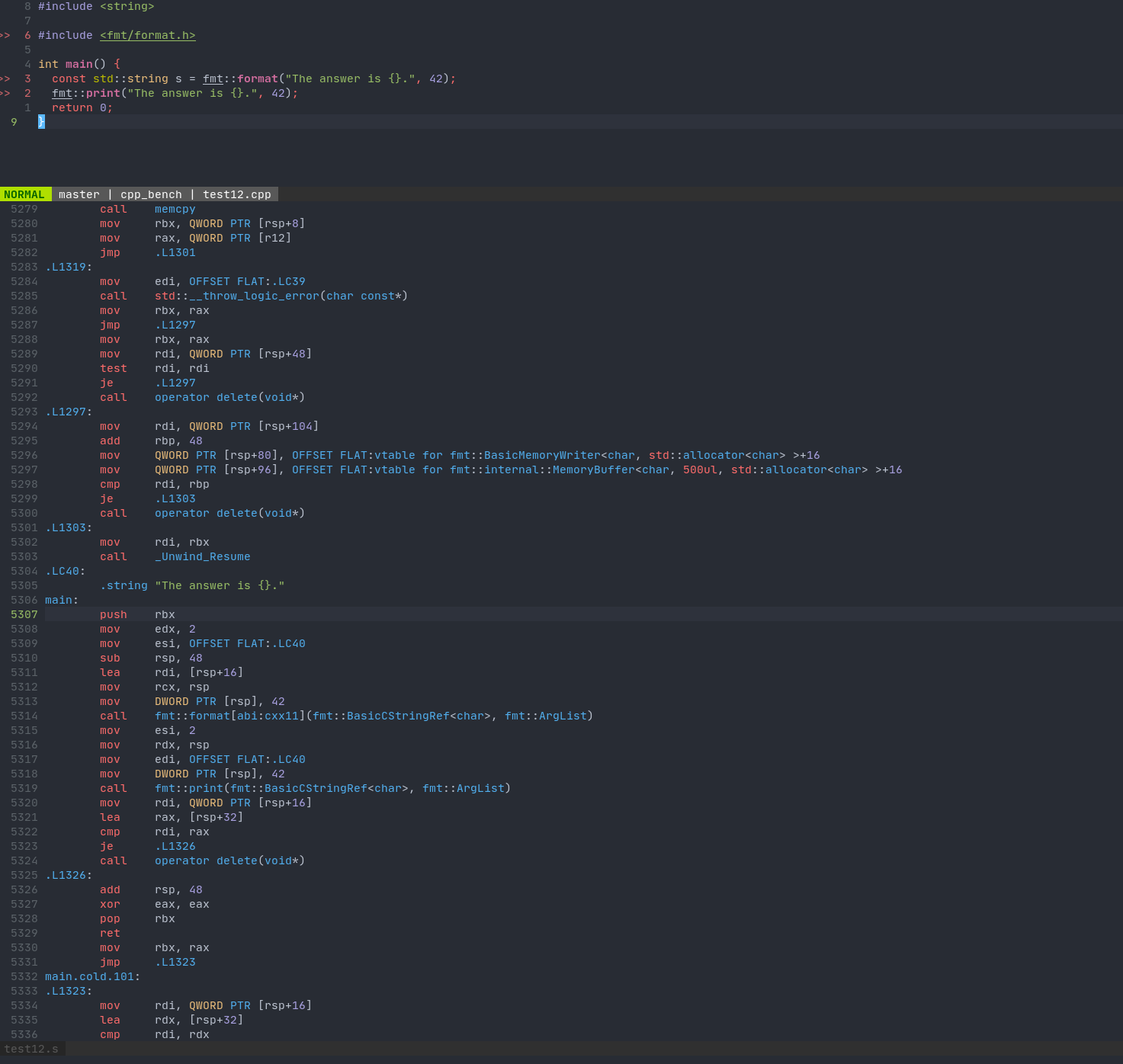Expand the .L1319: assembly block

click(67, 267)
